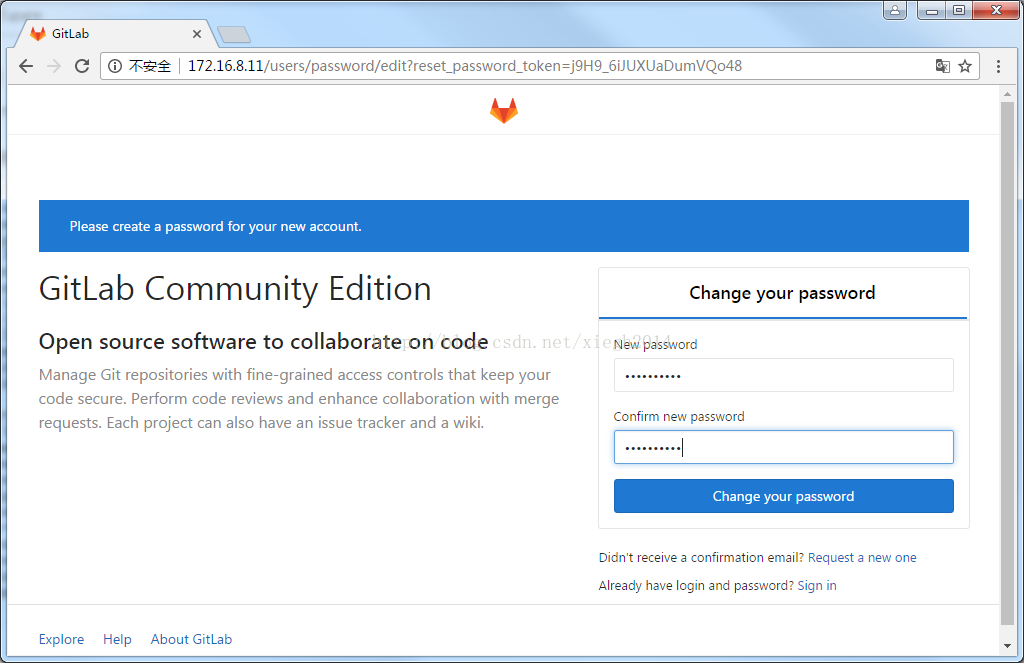
Task: Submit with Change your password button
Action: (x=783, y=496)
